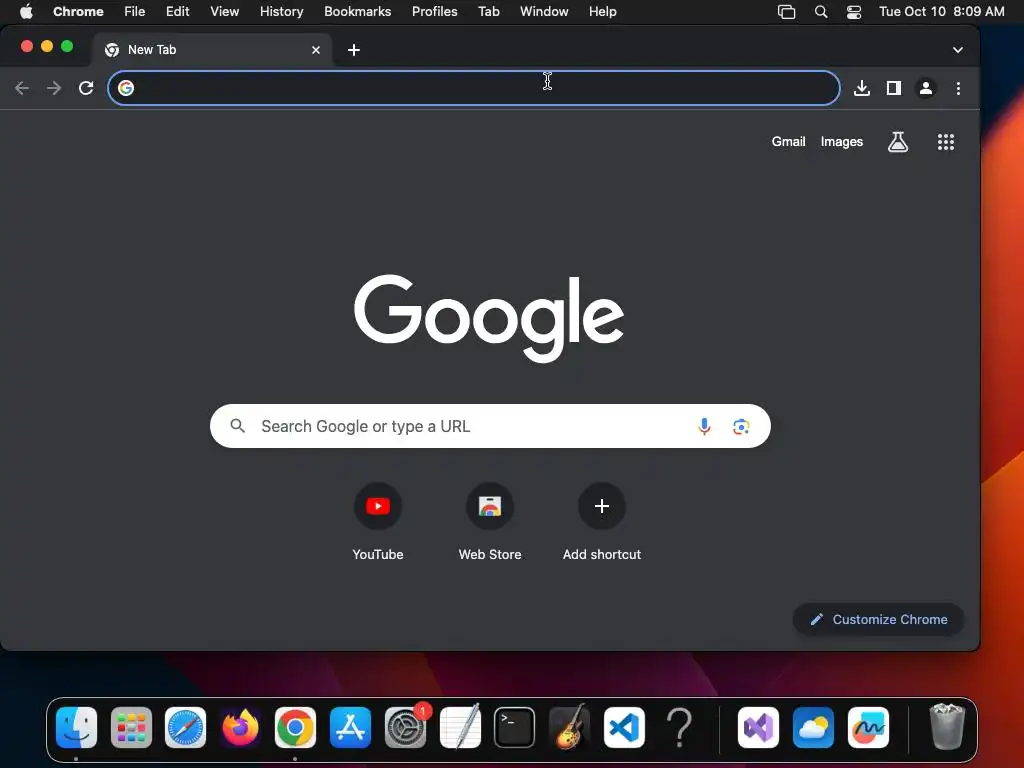Open the Bookmarks menu
This screenshot has width=1024, height=768.
[x=357, y=11]
